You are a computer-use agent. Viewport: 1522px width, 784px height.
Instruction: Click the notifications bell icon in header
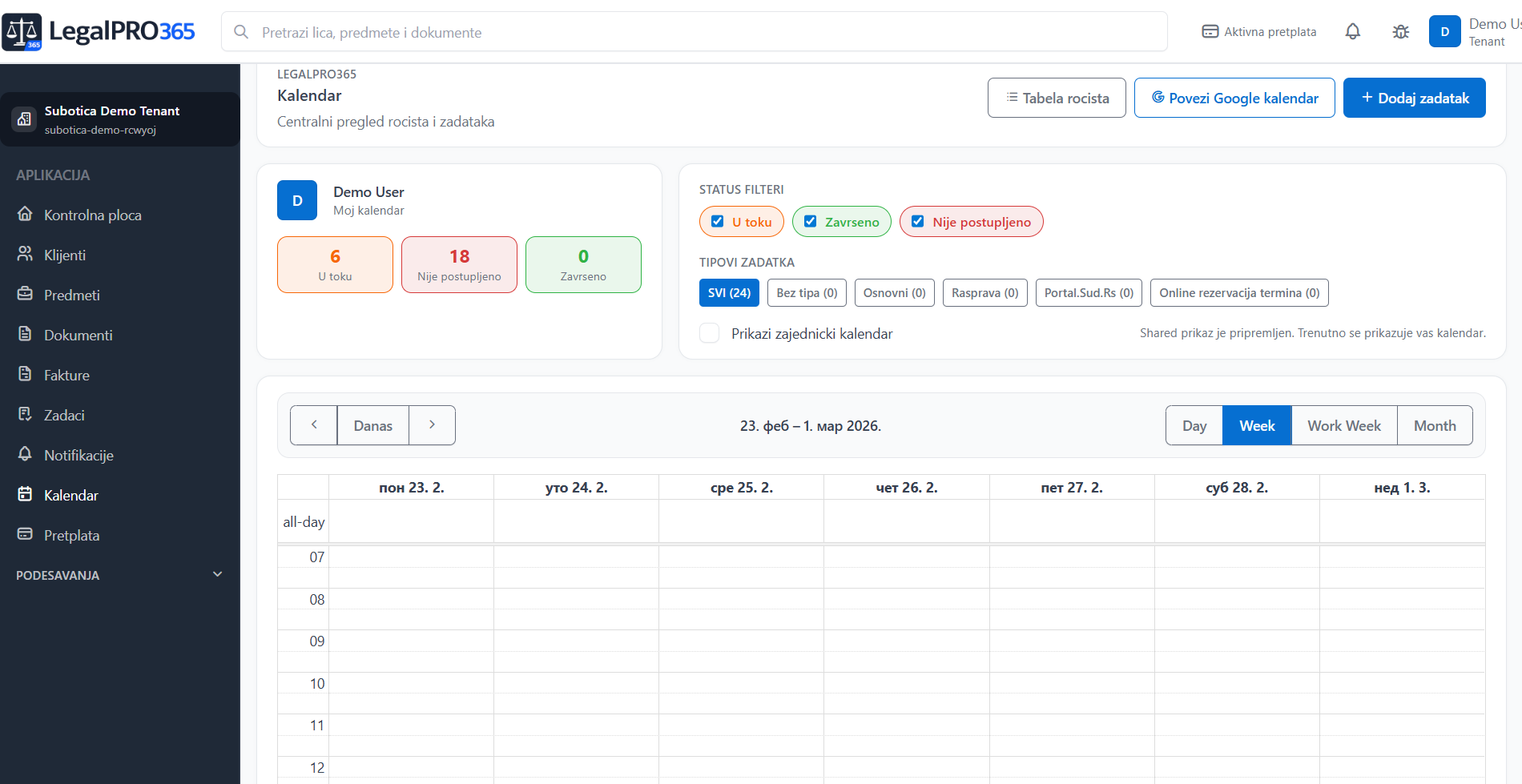click(1352, 32)
